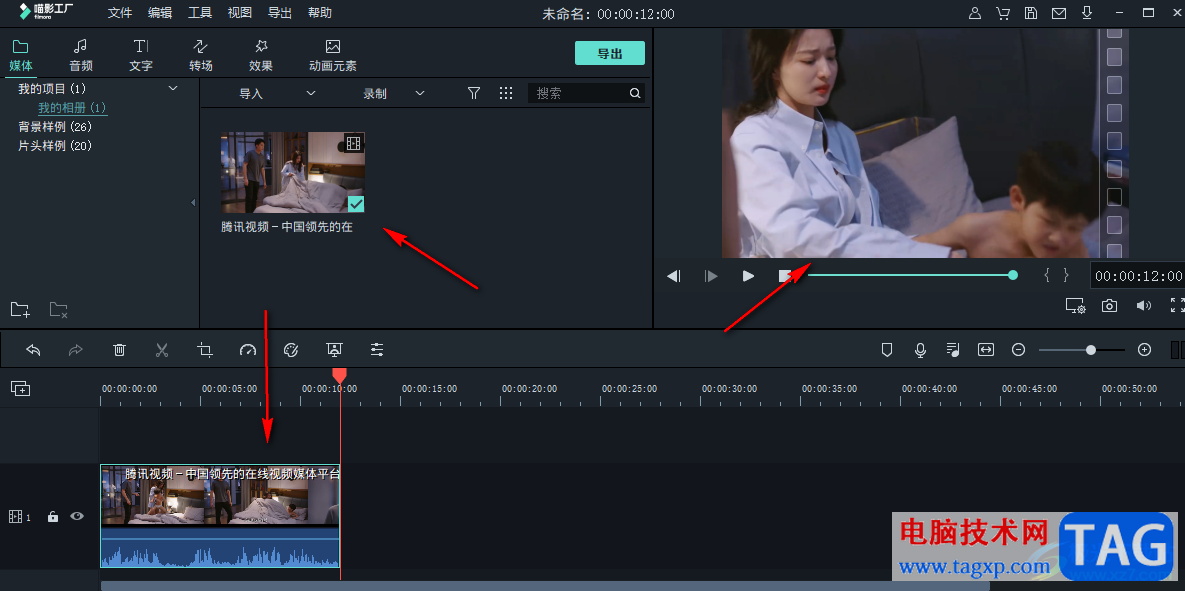Viewport: 1185px width, 591px height.
Task: Open the audio mixer icon
Action: (953, 349)
